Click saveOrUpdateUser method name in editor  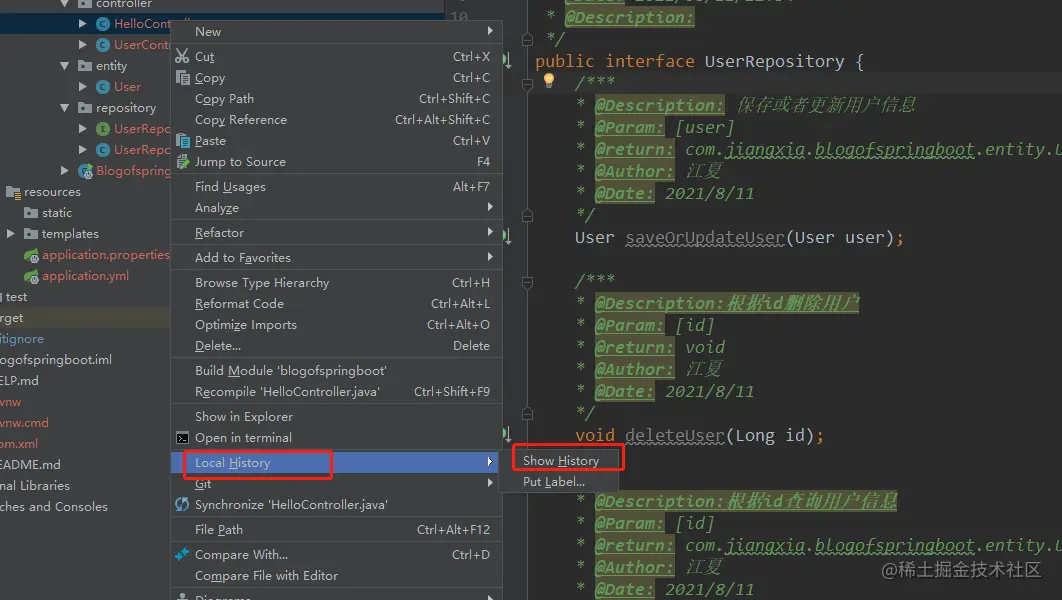click(x=704, y=238)
